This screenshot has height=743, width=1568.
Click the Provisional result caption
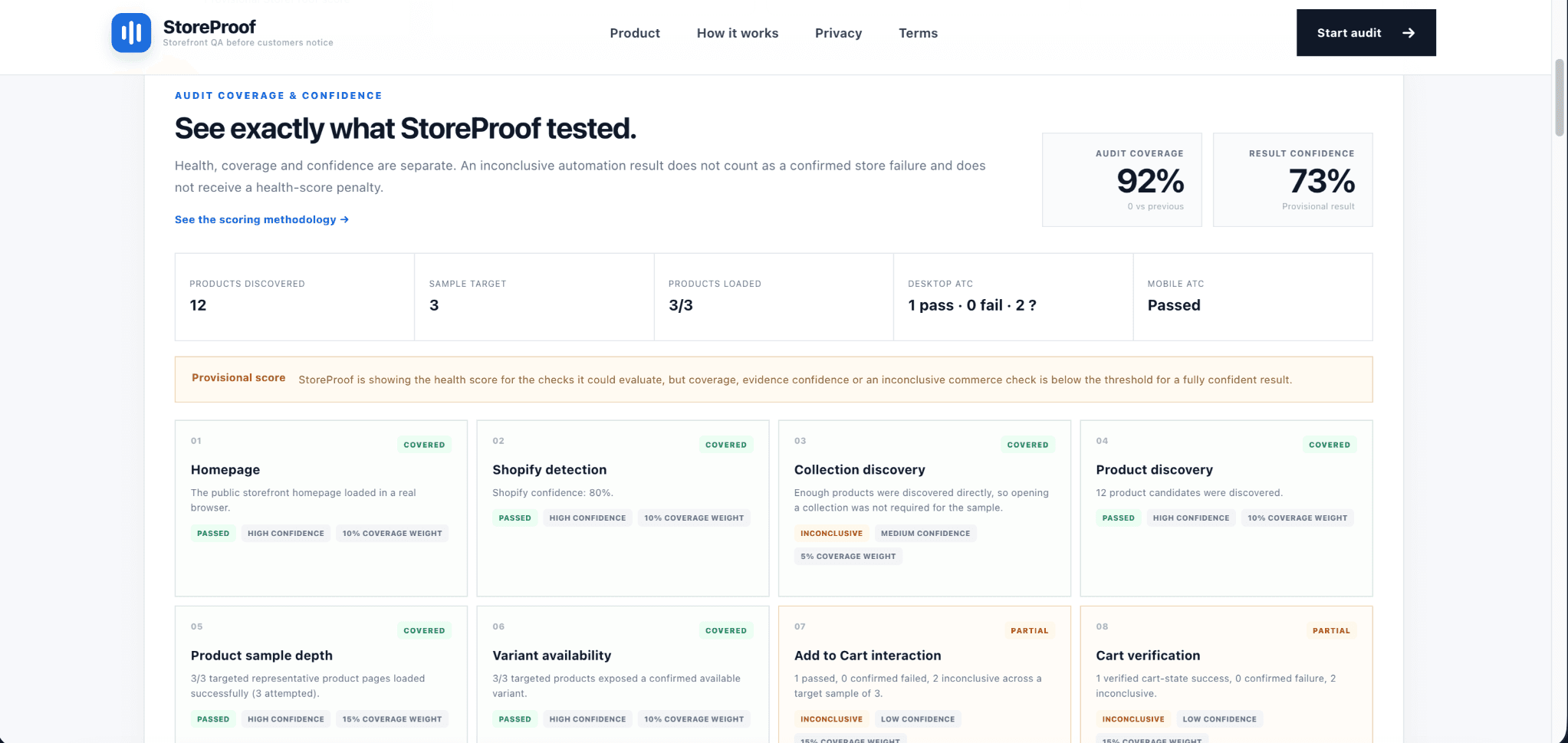[x=1318, y=206]
